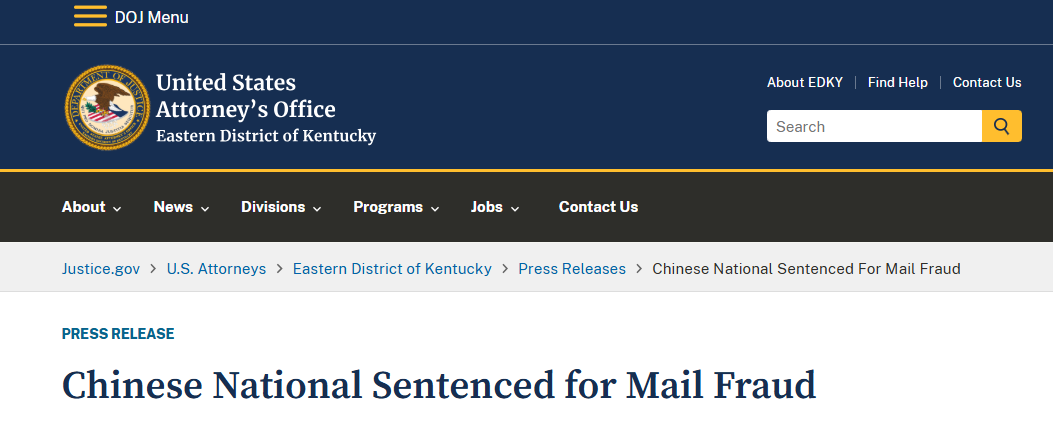Screen dimensions: 1053x426
Task: Click United States Attorney's Office title
Action: (246, 96)
